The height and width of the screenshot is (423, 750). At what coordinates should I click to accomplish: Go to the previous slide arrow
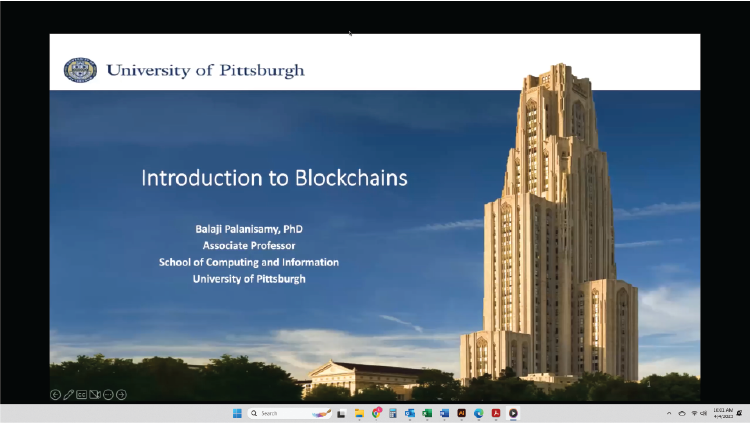(x=55, y=394)
